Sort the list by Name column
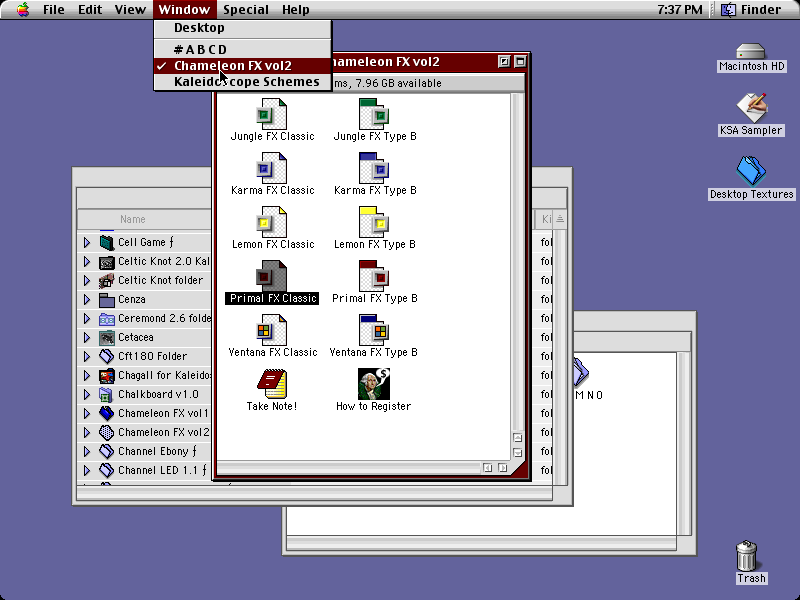Image resolution: width=800 pixels, height=600 pixels. [x=133, y=219]
